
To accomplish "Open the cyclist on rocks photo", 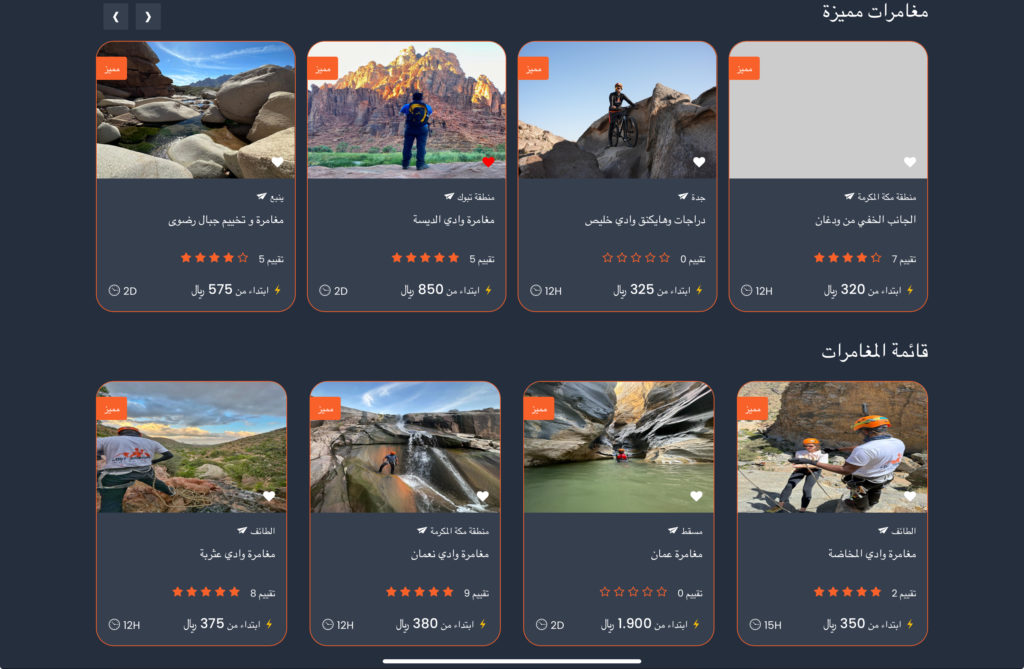I will tap(617, 110).
